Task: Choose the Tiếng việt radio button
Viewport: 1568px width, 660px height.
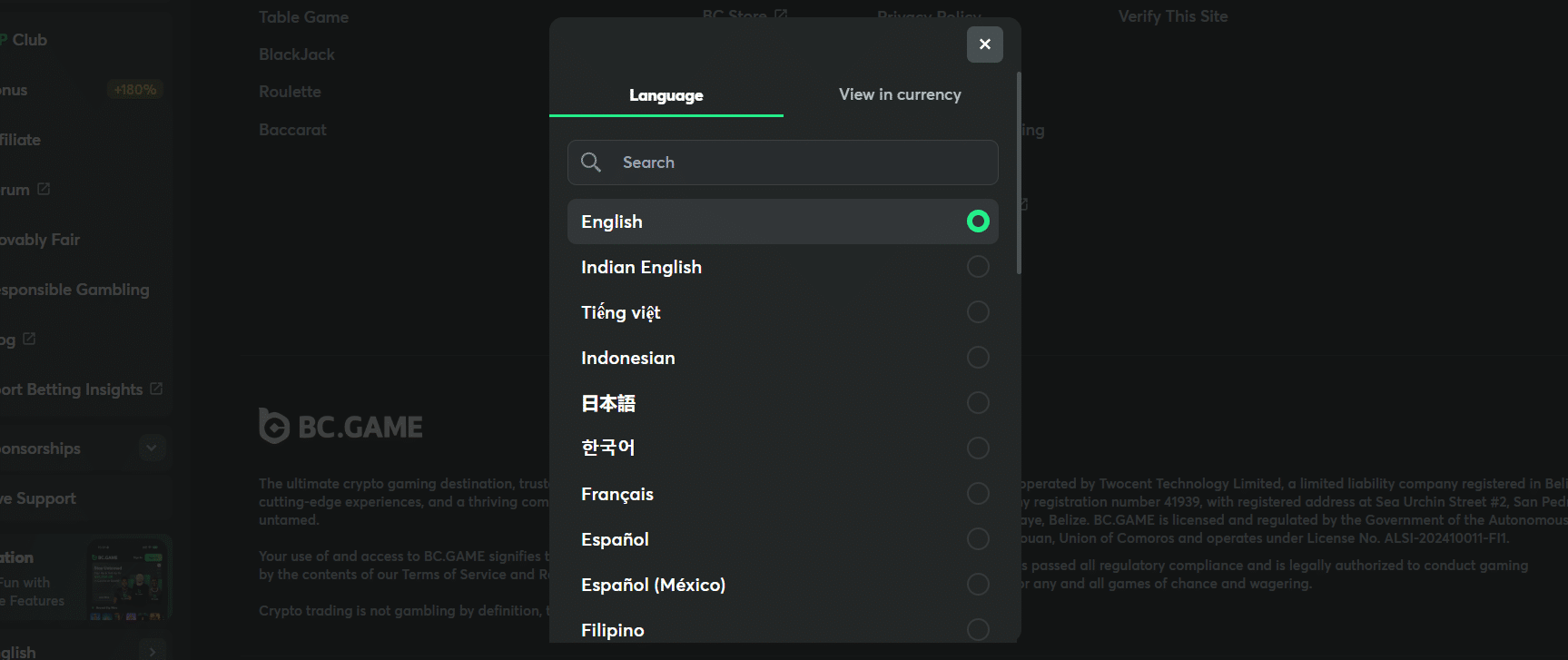Action: (x=978, y=312)
